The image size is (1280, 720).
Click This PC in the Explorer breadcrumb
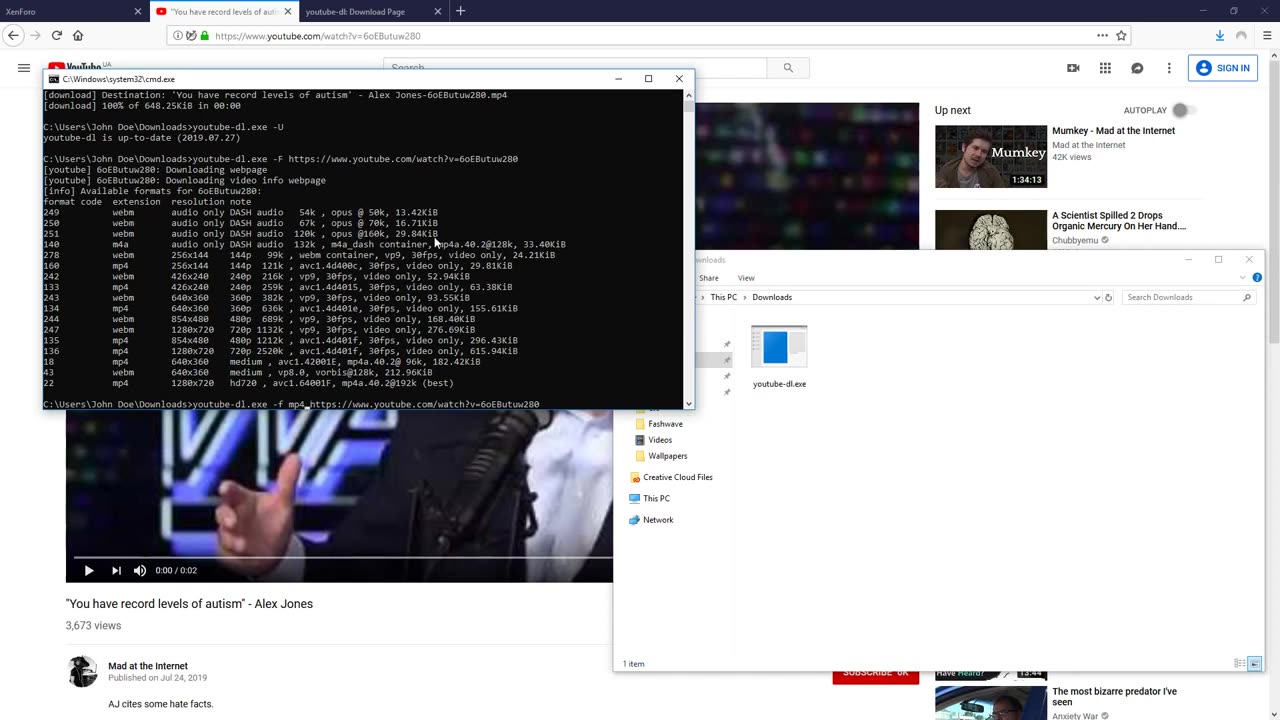[x=723, y=297]
